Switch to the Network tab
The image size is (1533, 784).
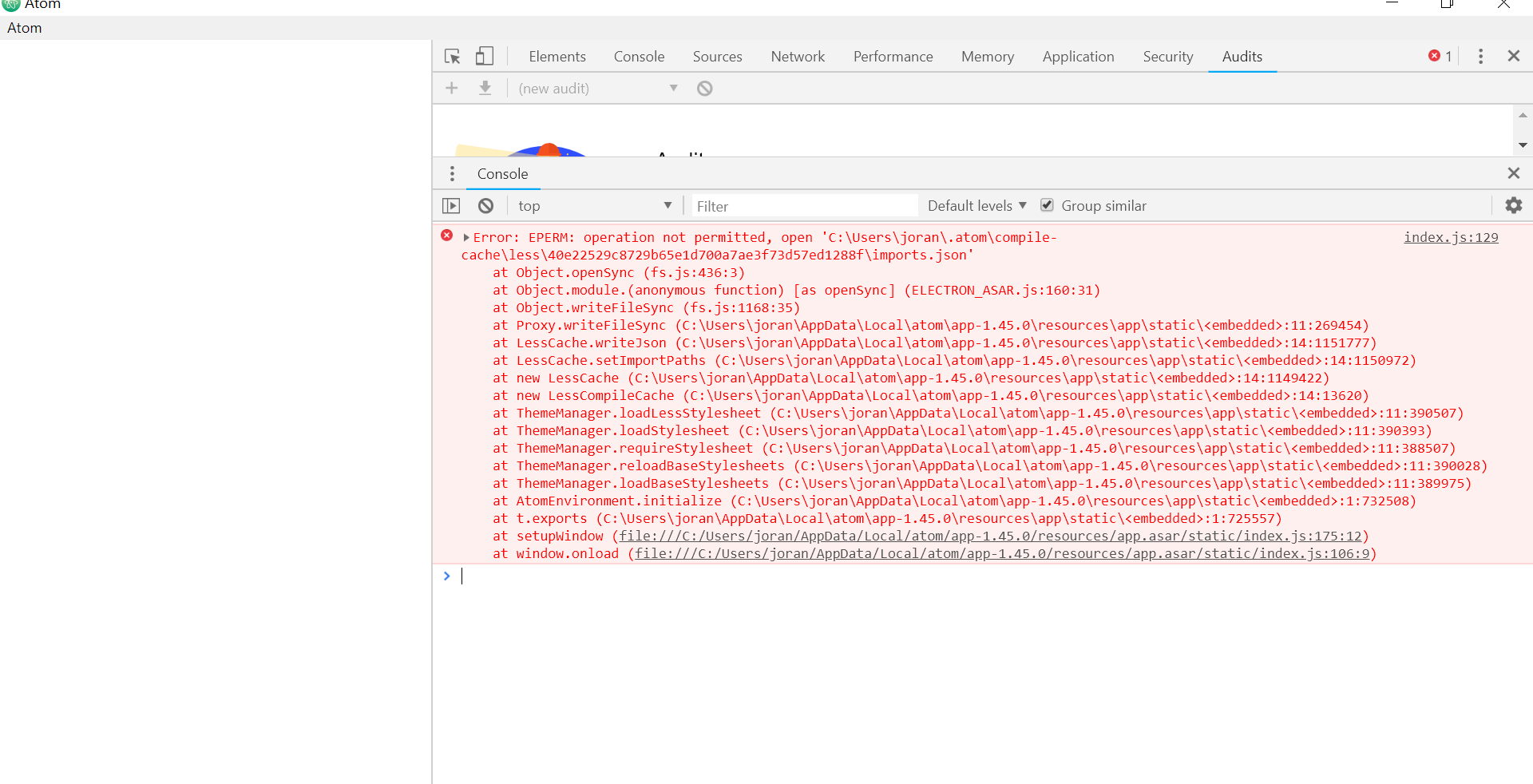click(798, 57)
